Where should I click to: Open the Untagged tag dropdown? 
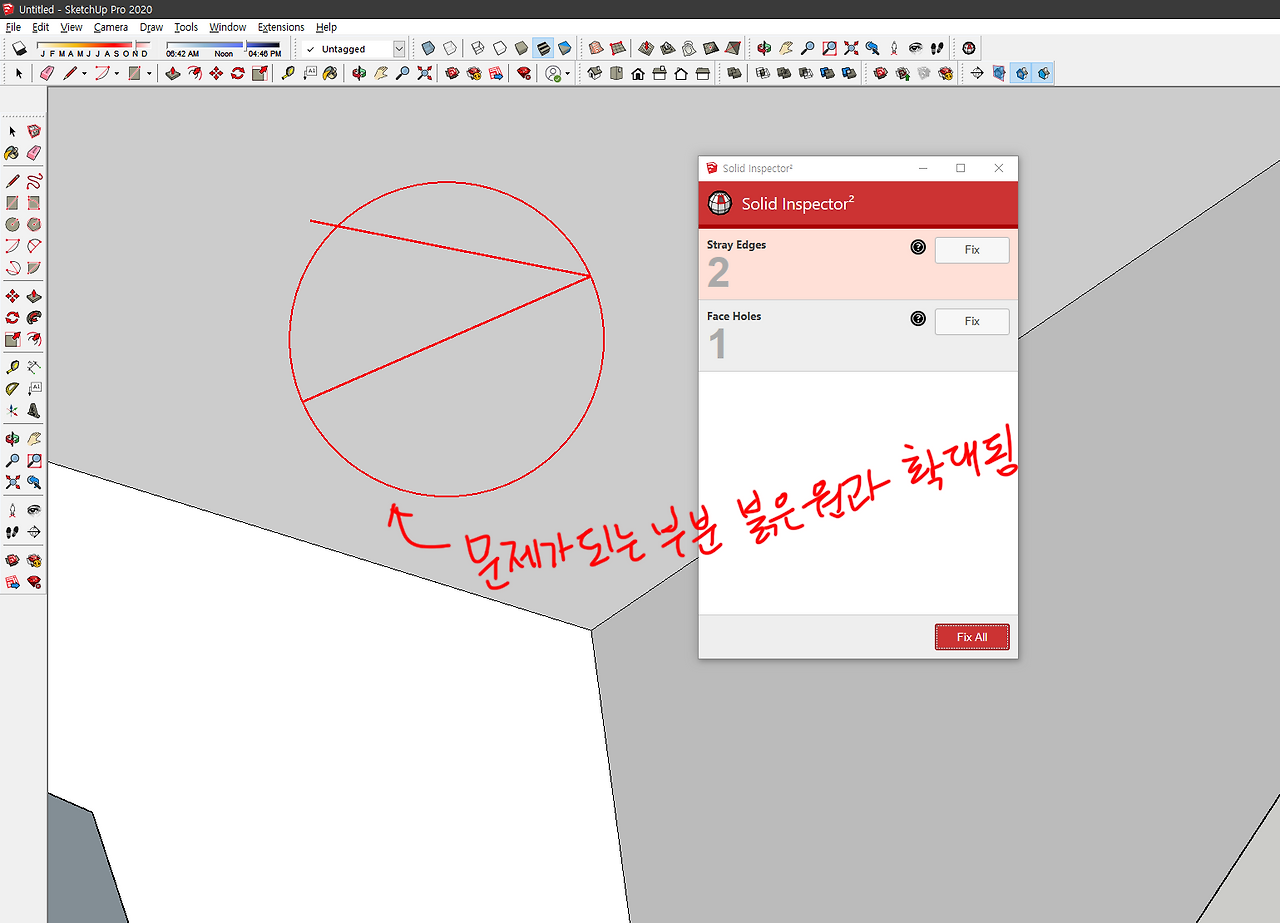[x=399, y=48]
